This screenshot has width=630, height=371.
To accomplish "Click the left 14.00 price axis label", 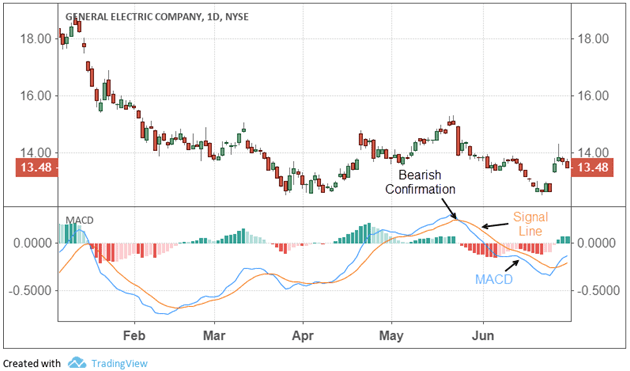I will 36,152.
